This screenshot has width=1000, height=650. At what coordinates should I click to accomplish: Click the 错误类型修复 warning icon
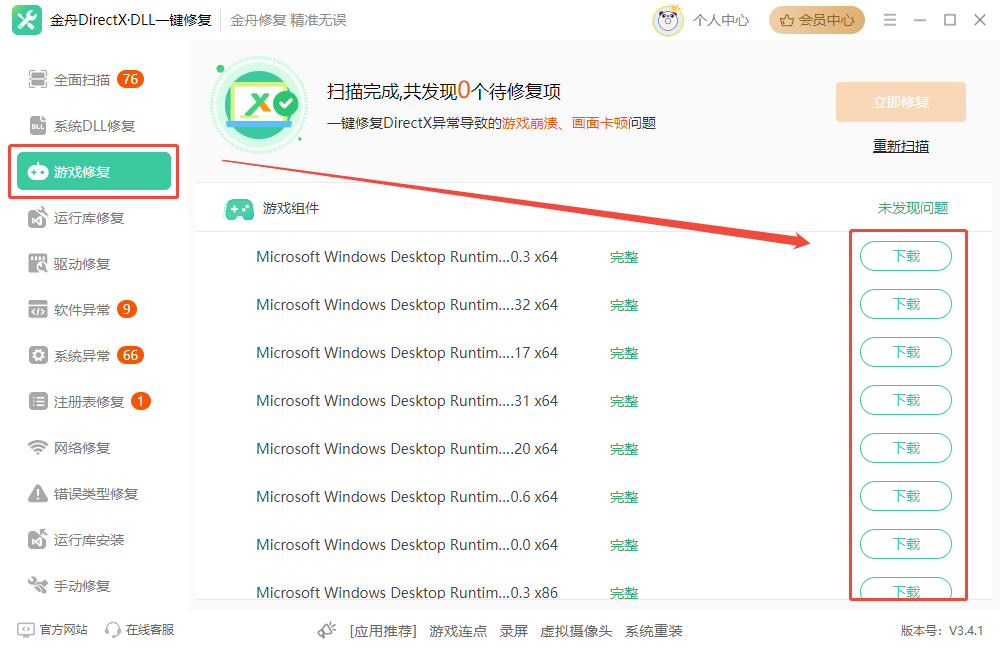[38, 493]
